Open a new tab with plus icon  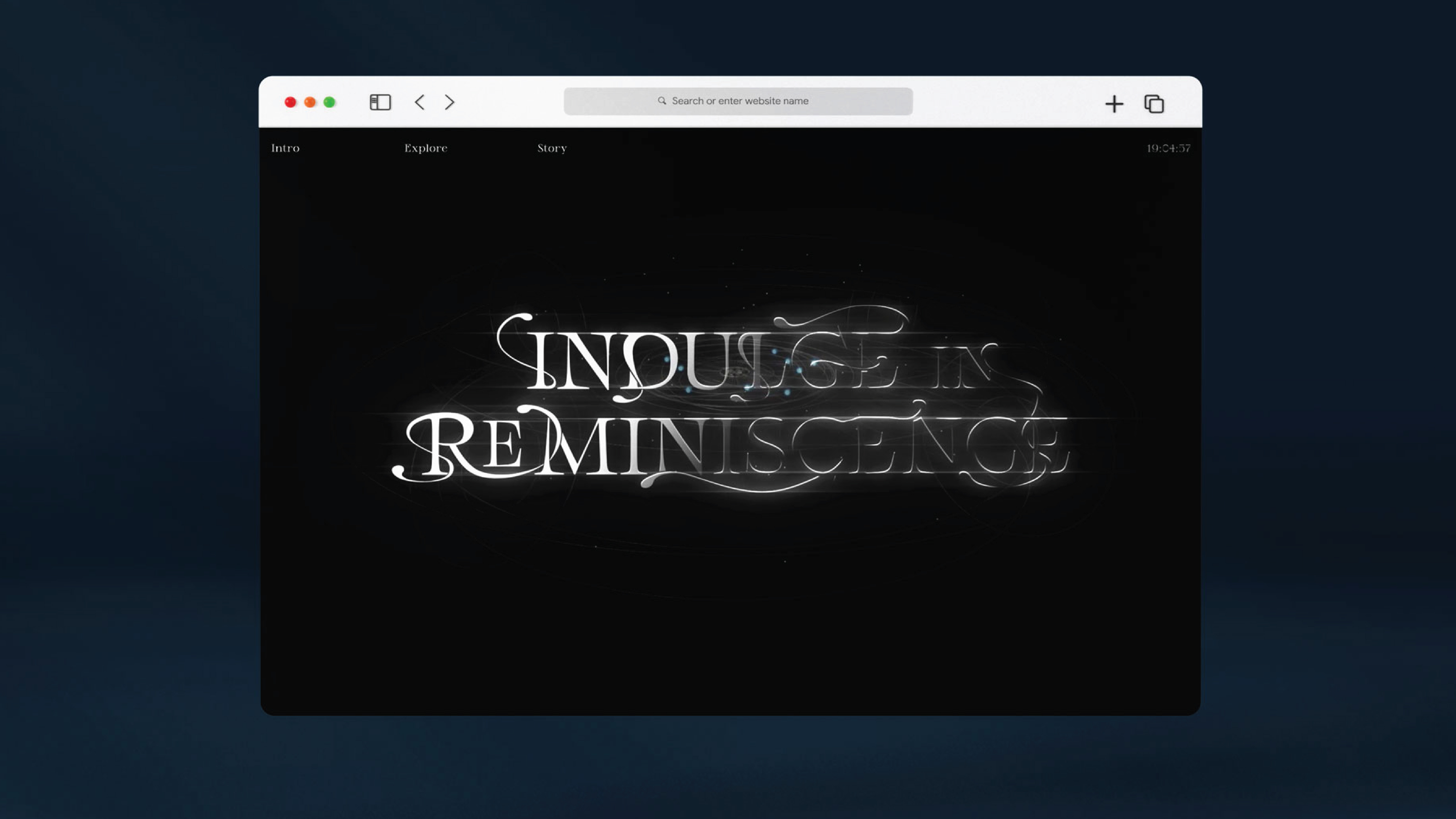click(x=1114, y=104)
